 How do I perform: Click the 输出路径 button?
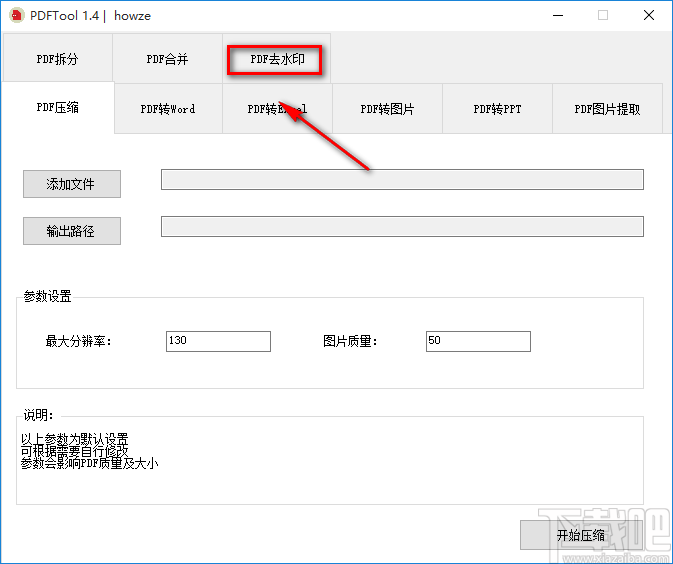point(72,231)
